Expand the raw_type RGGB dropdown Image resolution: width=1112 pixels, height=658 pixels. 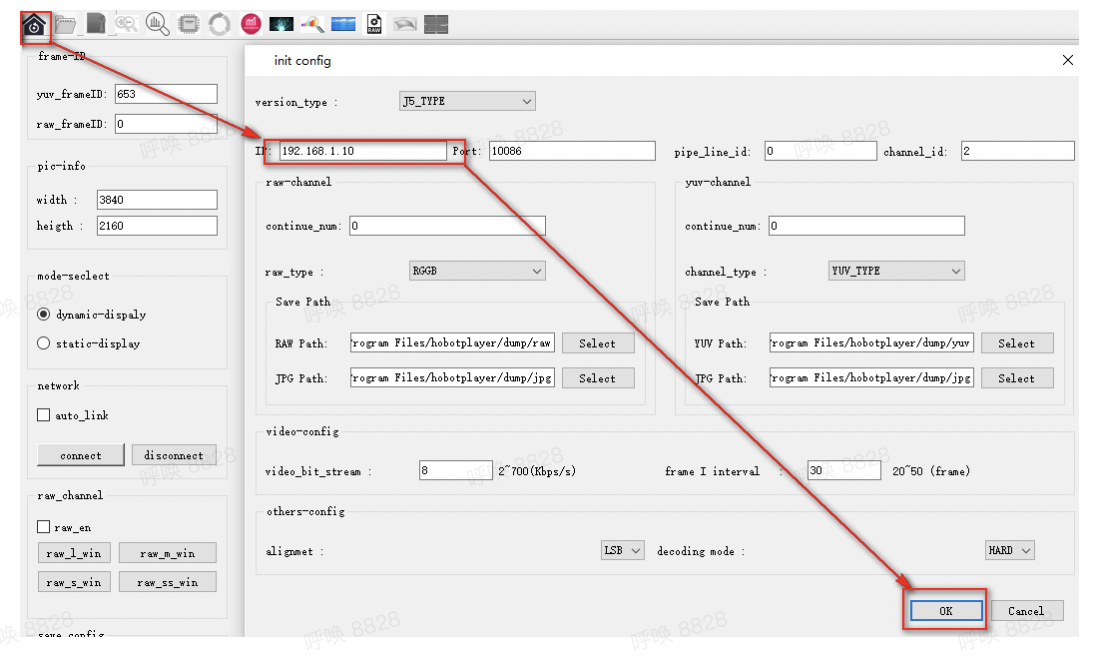477,271
